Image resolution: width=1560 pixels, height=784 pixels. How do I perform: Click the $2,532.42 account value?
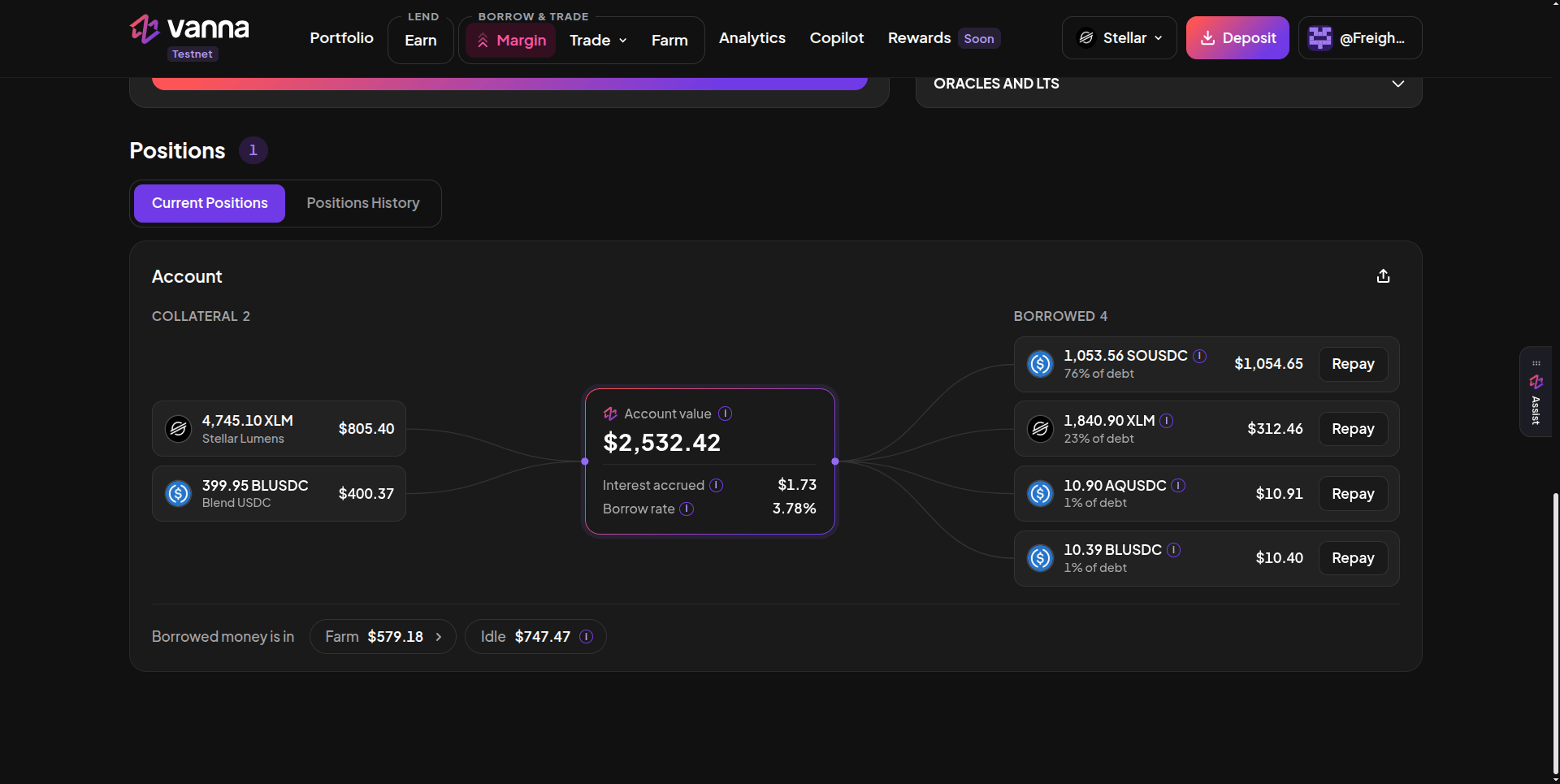pos(661,443)
